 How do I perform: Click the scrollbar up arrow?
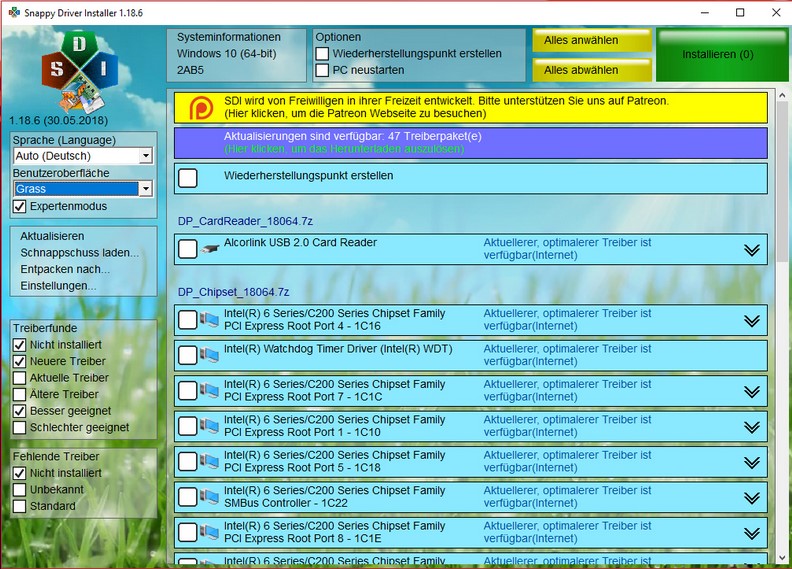(x=782, y=95)
